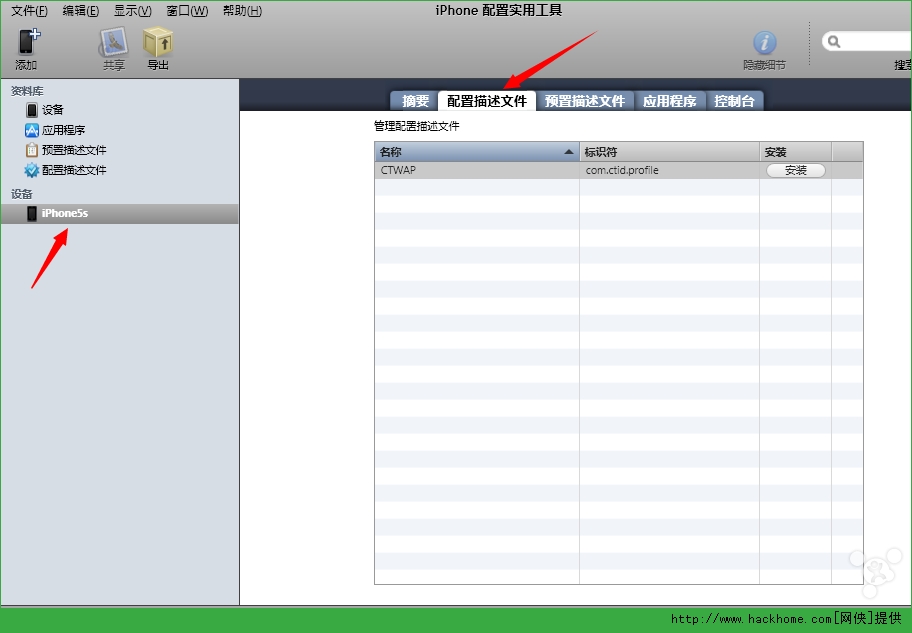912x633 pixels.
Task: Click the 设备 section header above iPhone5s
Action: tap(22, 194)
